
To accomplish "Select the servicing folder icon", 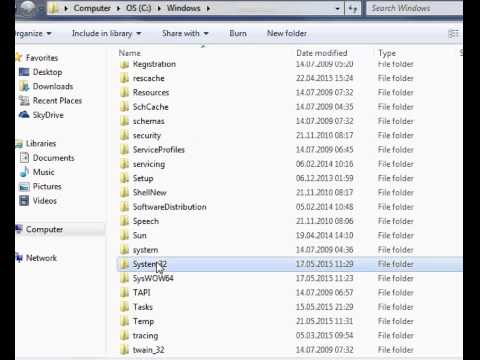I will [x=125, y=164].
